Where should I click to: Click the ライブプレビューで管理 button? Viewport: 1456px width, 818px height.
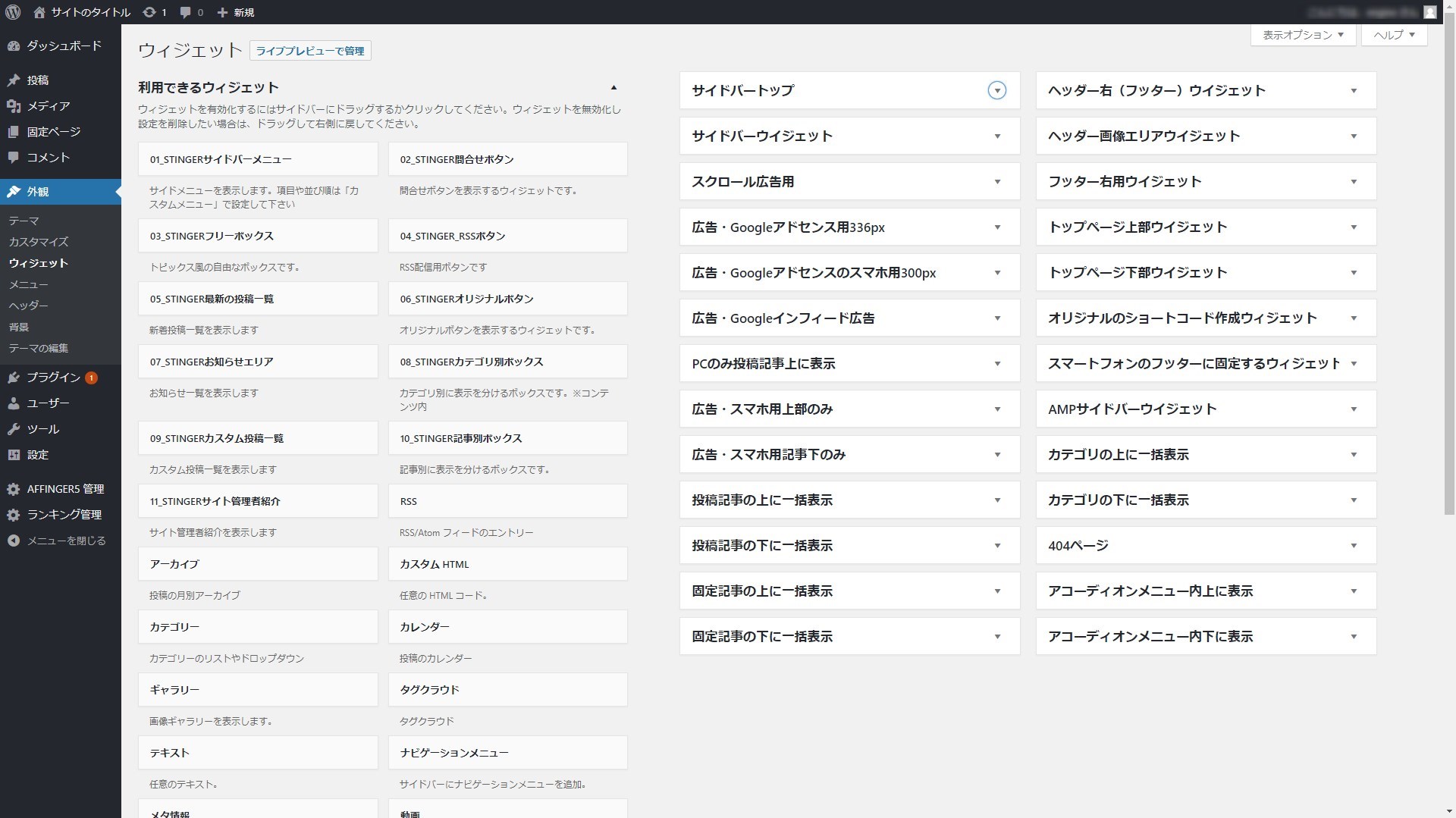310,51
